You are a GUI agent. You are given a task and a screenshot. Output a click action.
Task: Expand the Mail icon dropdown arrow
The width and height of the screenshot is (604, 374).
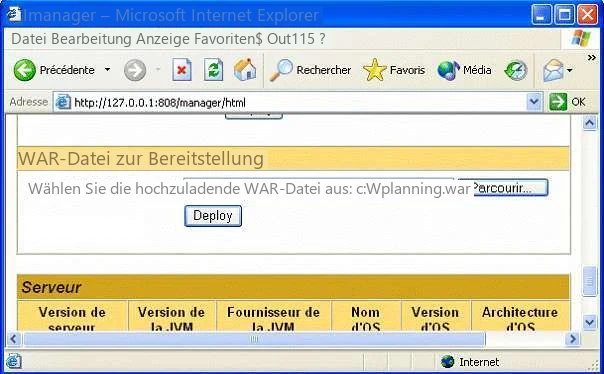pos(569,70)
